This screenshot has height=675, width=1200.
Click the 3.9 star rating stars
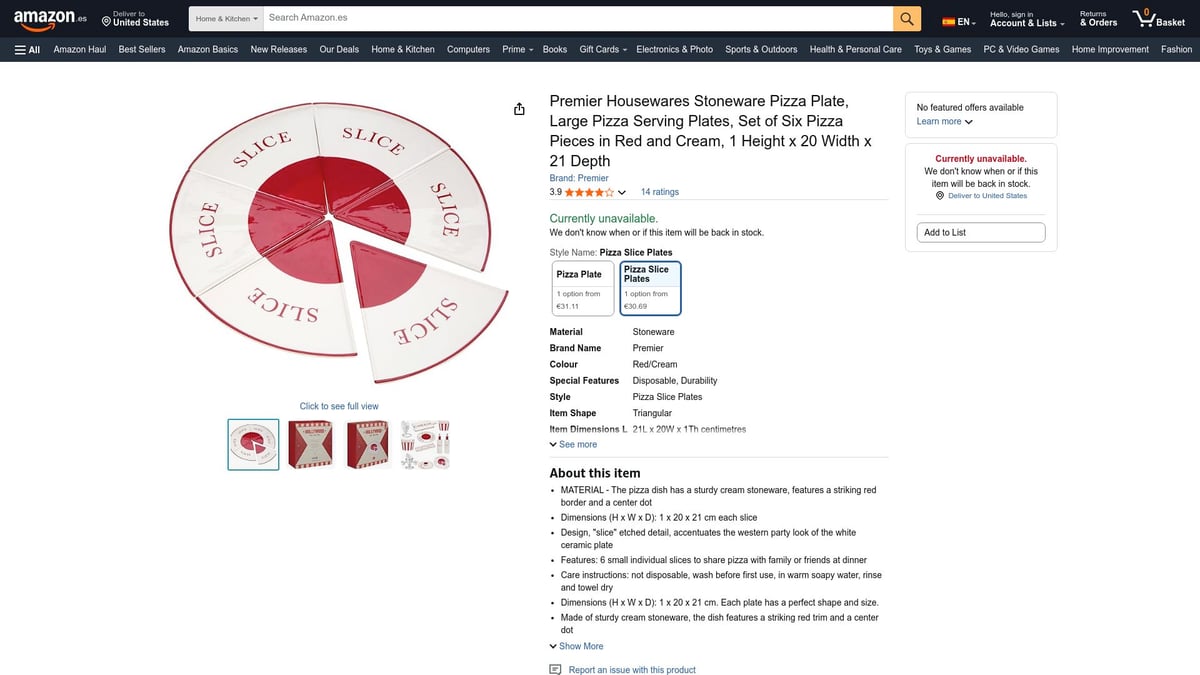pos(586,191)
